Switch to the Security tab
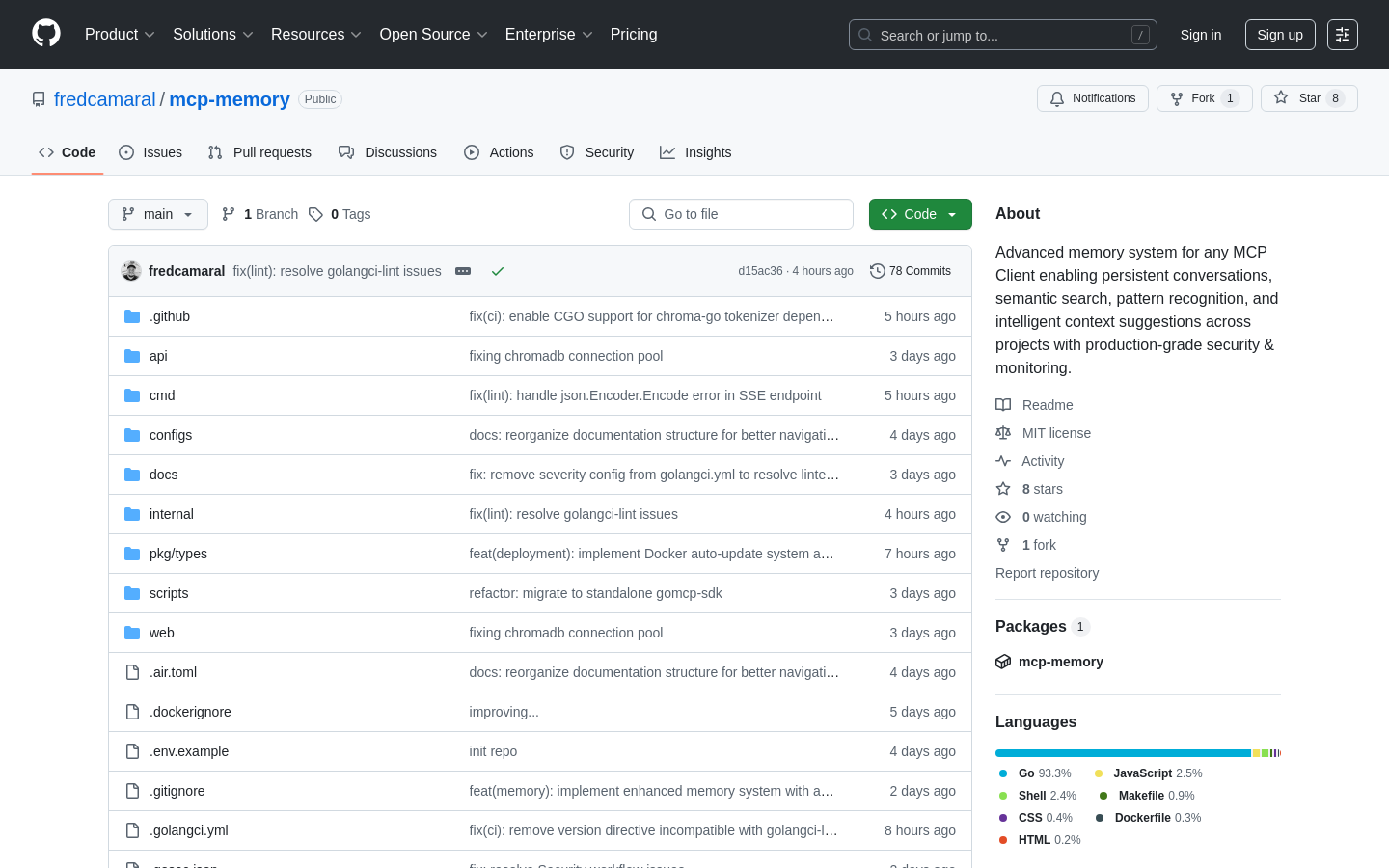Screen dimensions: 1389x868 click(597, 152)
